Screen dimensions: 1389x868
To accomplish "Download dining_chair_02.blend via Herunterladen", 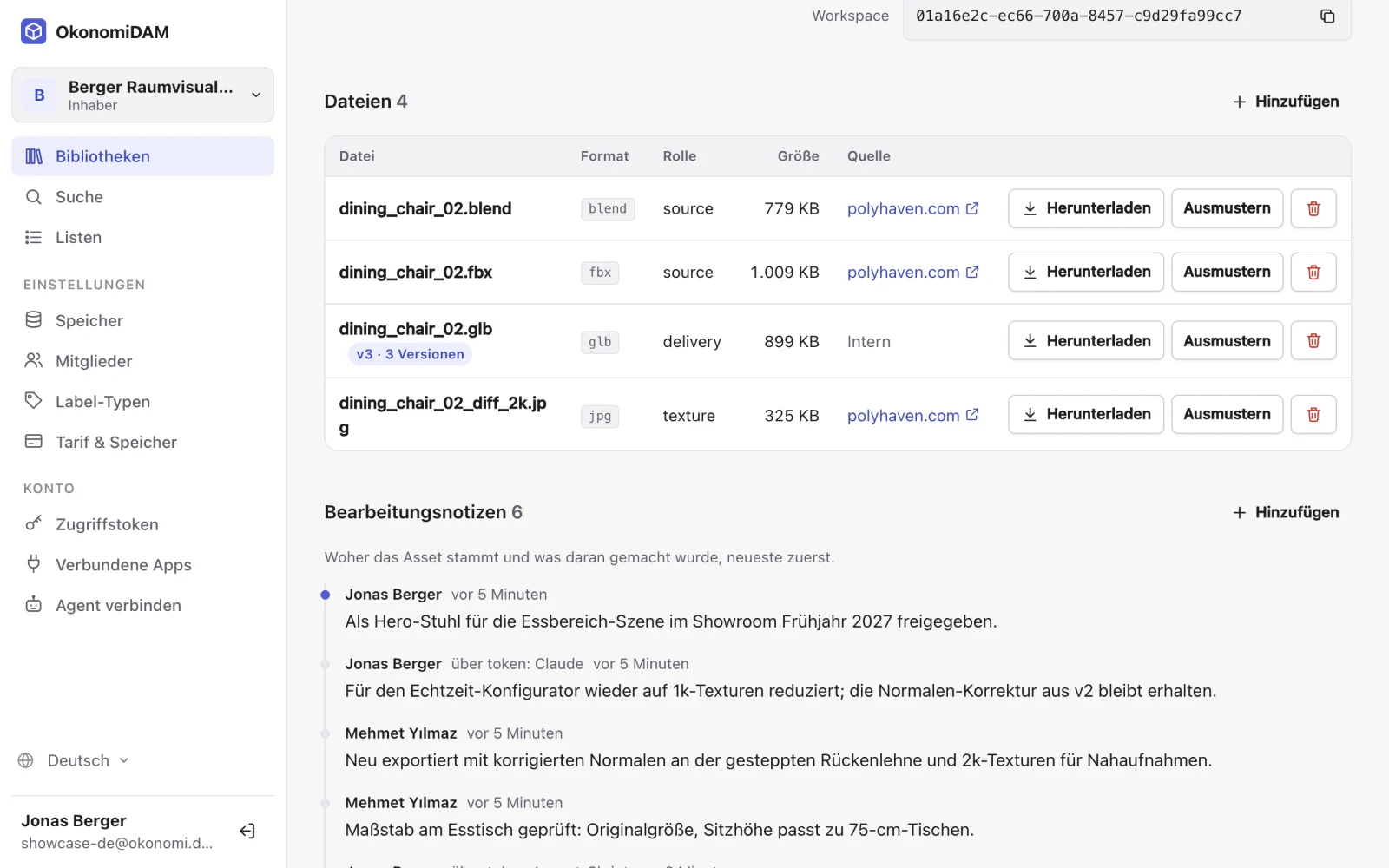I will click(1086, 208).
